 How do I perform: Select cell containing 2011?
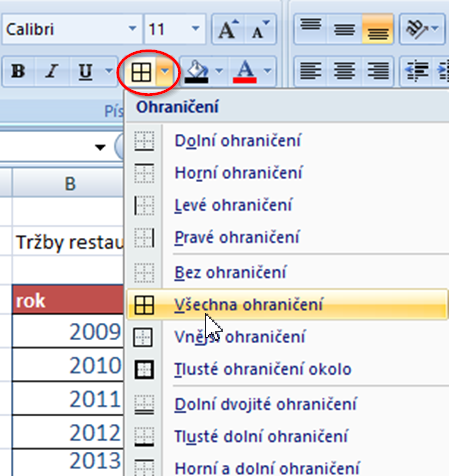[68, 399]
